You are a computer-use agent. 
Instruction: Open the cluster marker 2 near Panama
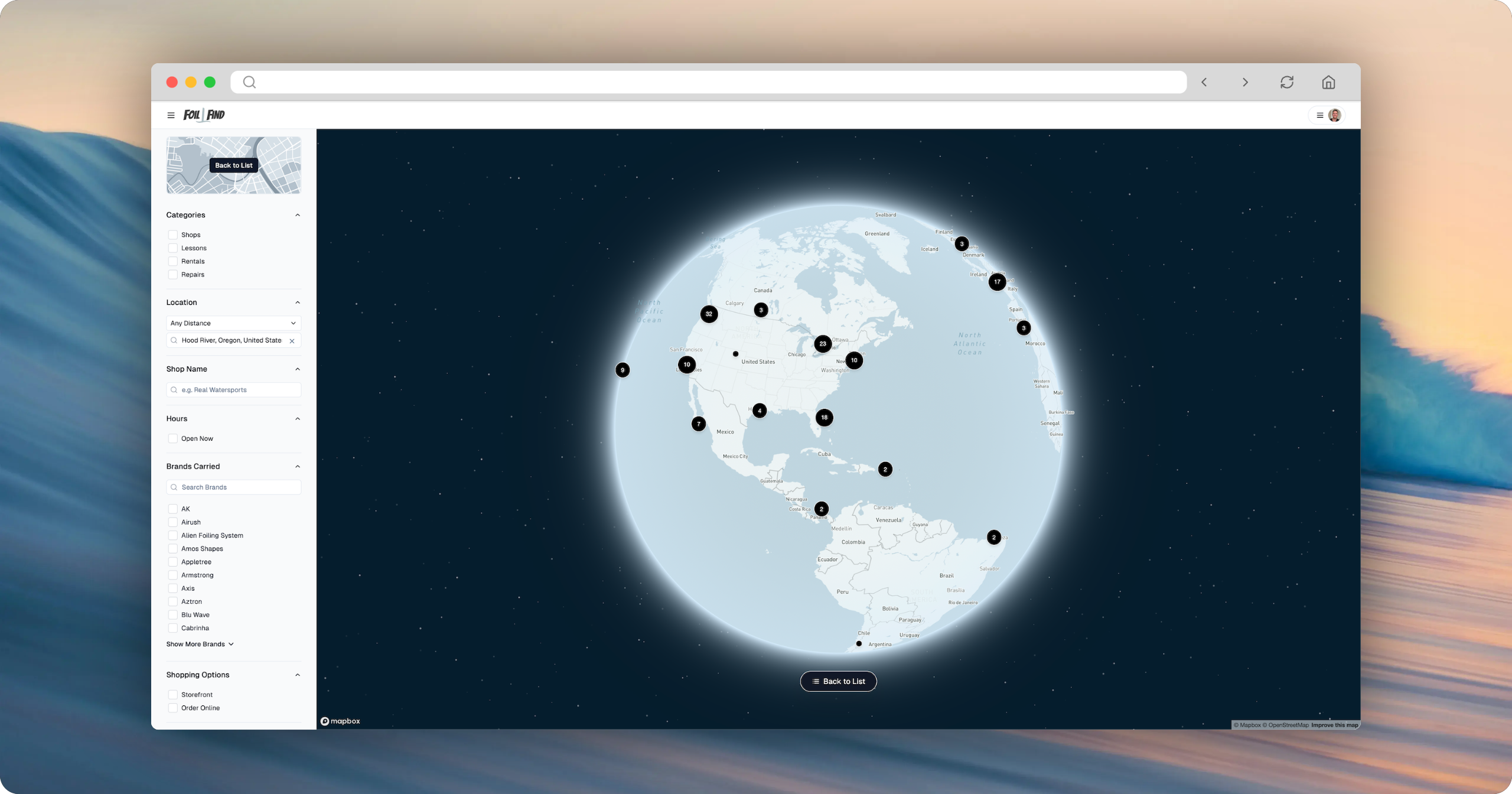[x=822, y=509]
